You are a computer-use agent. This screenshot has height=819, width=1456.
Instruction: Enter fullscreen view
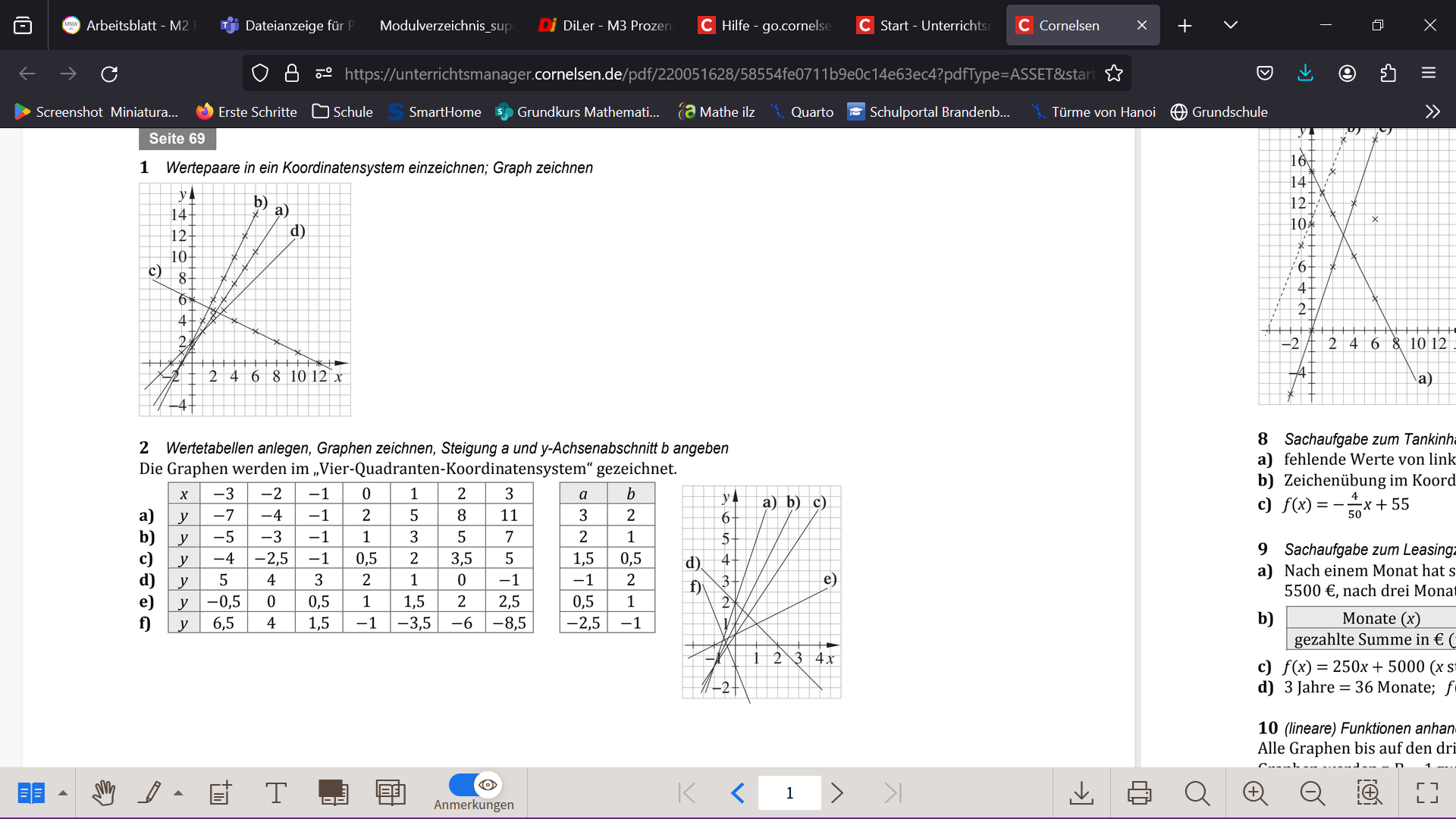click(x=1427, y=793)
